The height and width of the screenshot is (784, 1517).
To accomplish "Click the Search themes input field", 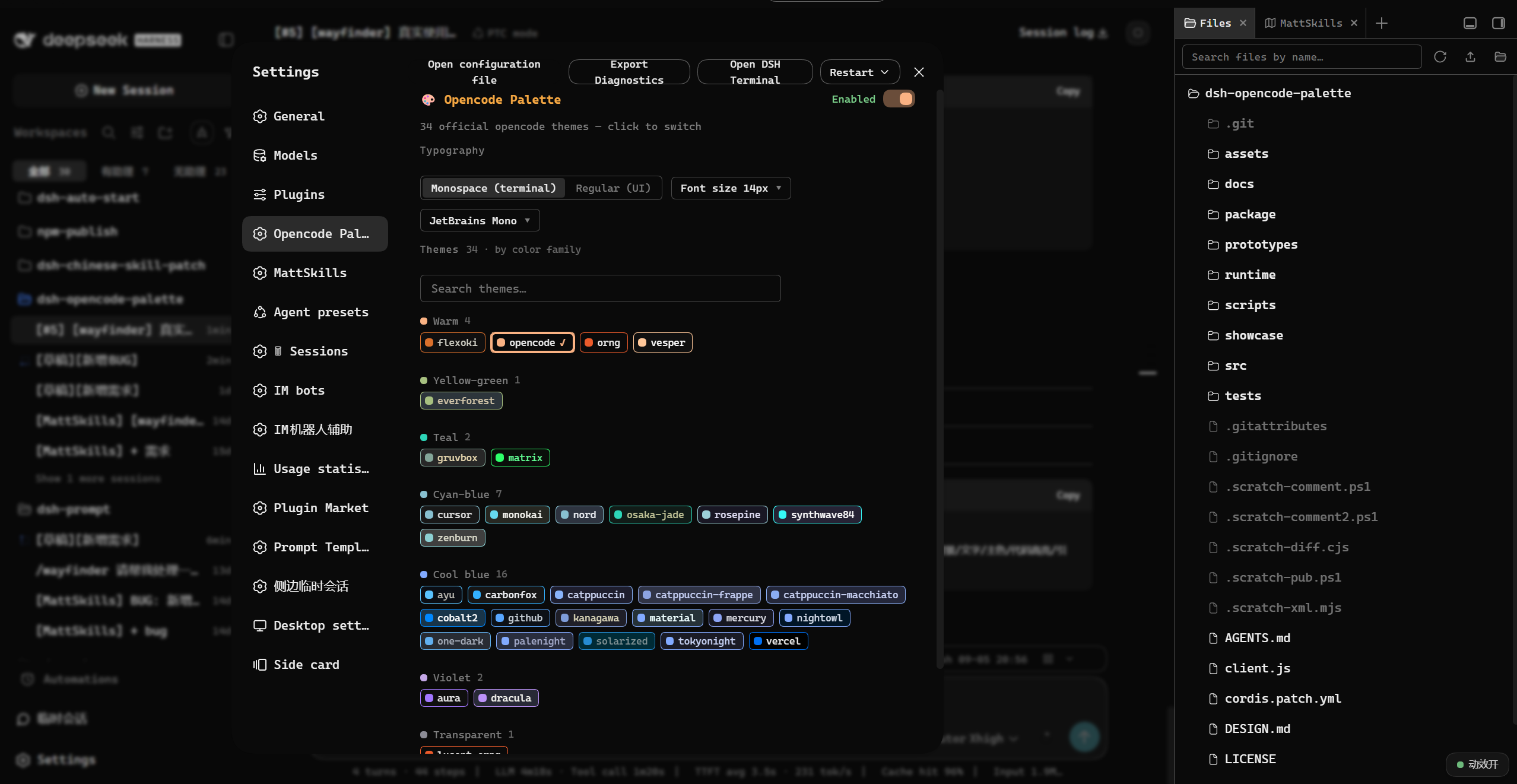I will (600, 288).
